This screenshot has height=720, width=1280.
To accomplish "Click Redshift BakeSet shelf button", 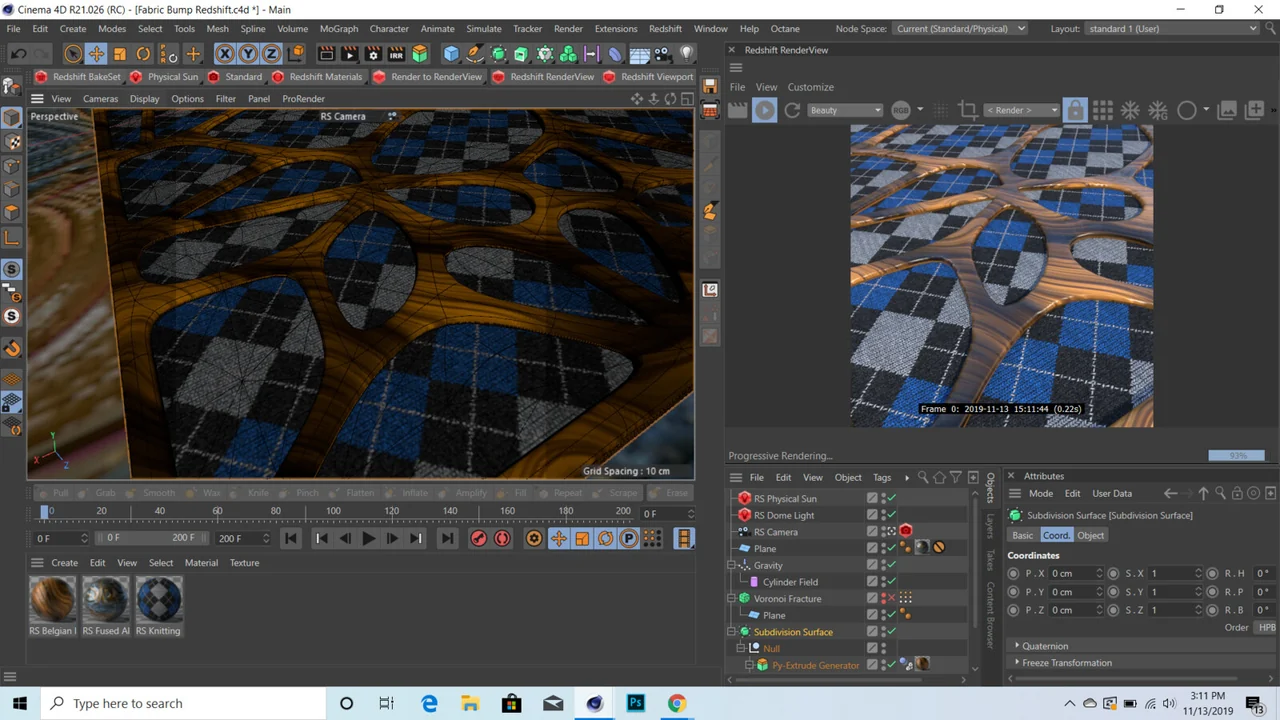I will 77,77.
